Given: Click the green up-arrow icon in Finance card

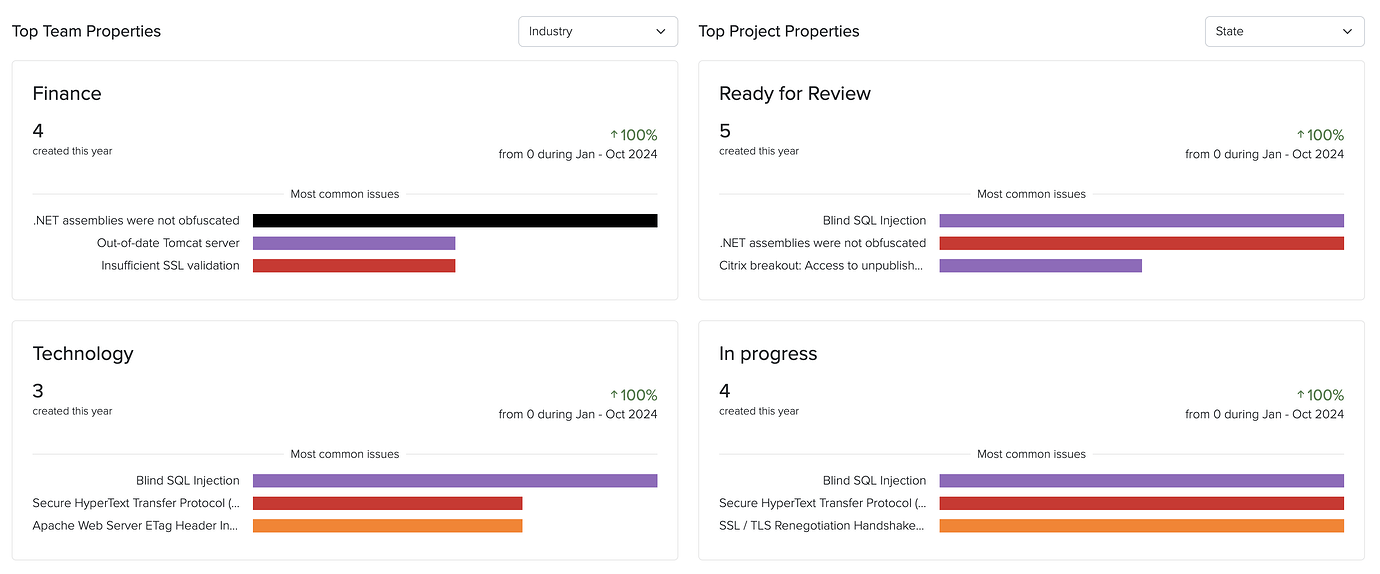Looking at the screenshot, I should 614,135.
